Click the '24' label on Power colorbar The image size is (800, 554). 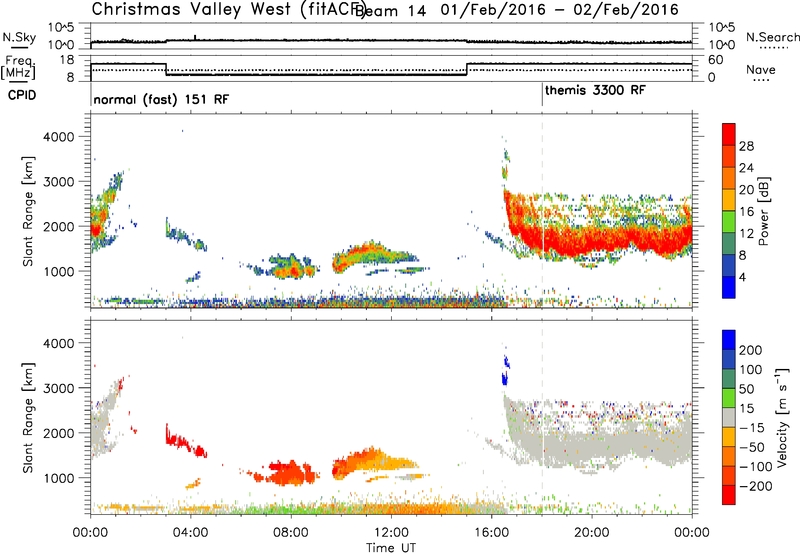coord(746,168)
